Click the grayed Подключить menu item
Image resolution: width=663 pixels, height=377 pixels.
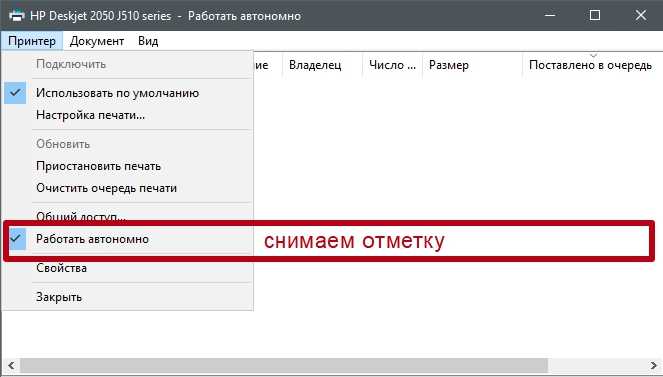point(128,64)
